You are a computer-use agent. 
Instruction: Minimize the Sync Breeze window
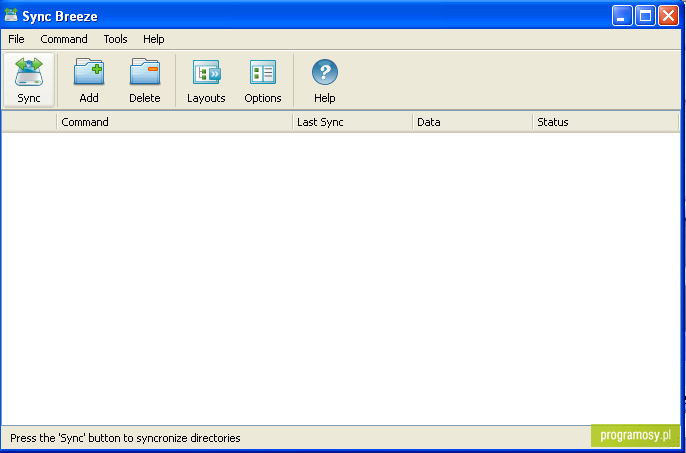(x=622, y=16)
